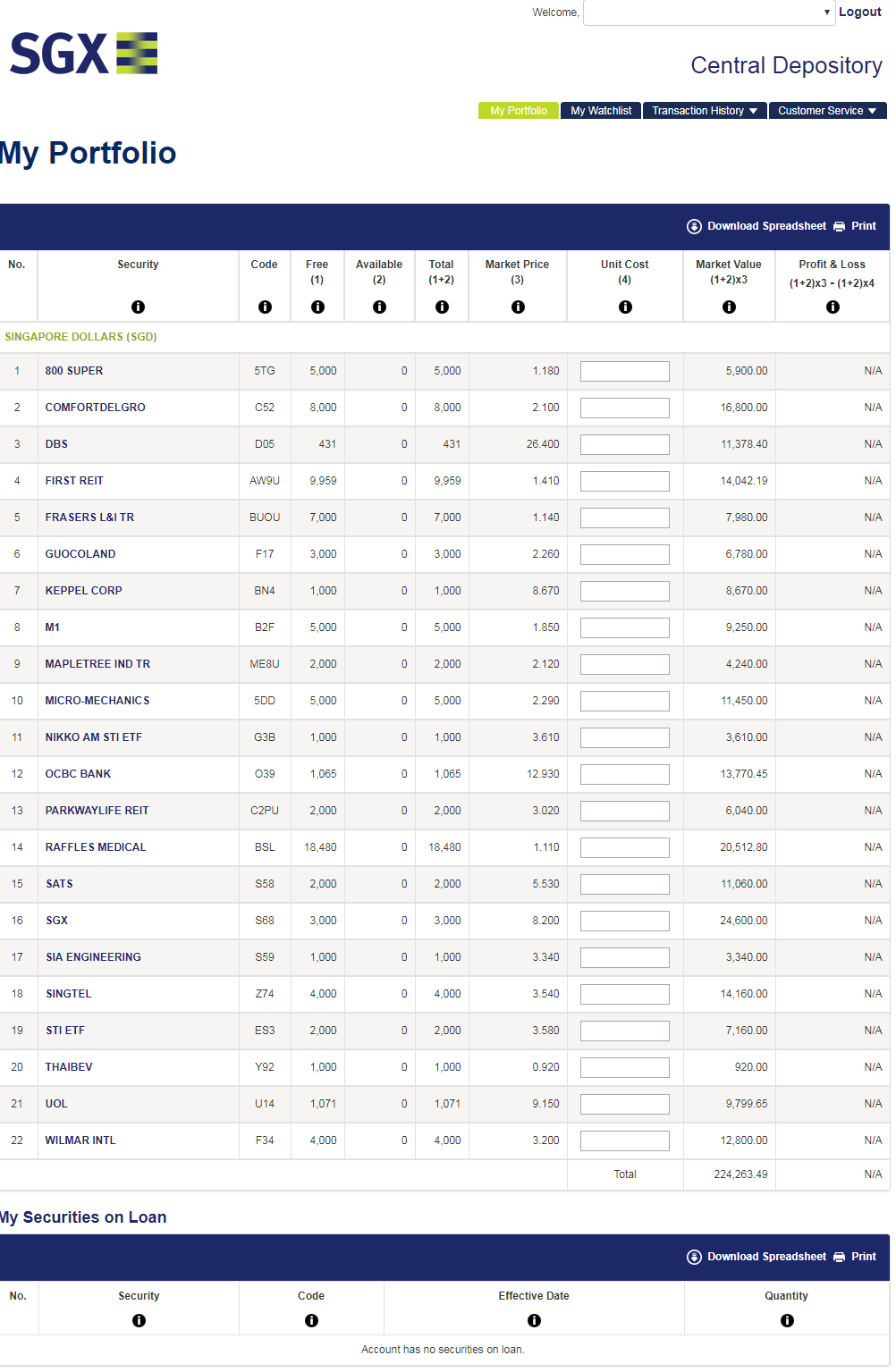
Task: Open the account selector dropdown beside Welcome
Action: 709,13
